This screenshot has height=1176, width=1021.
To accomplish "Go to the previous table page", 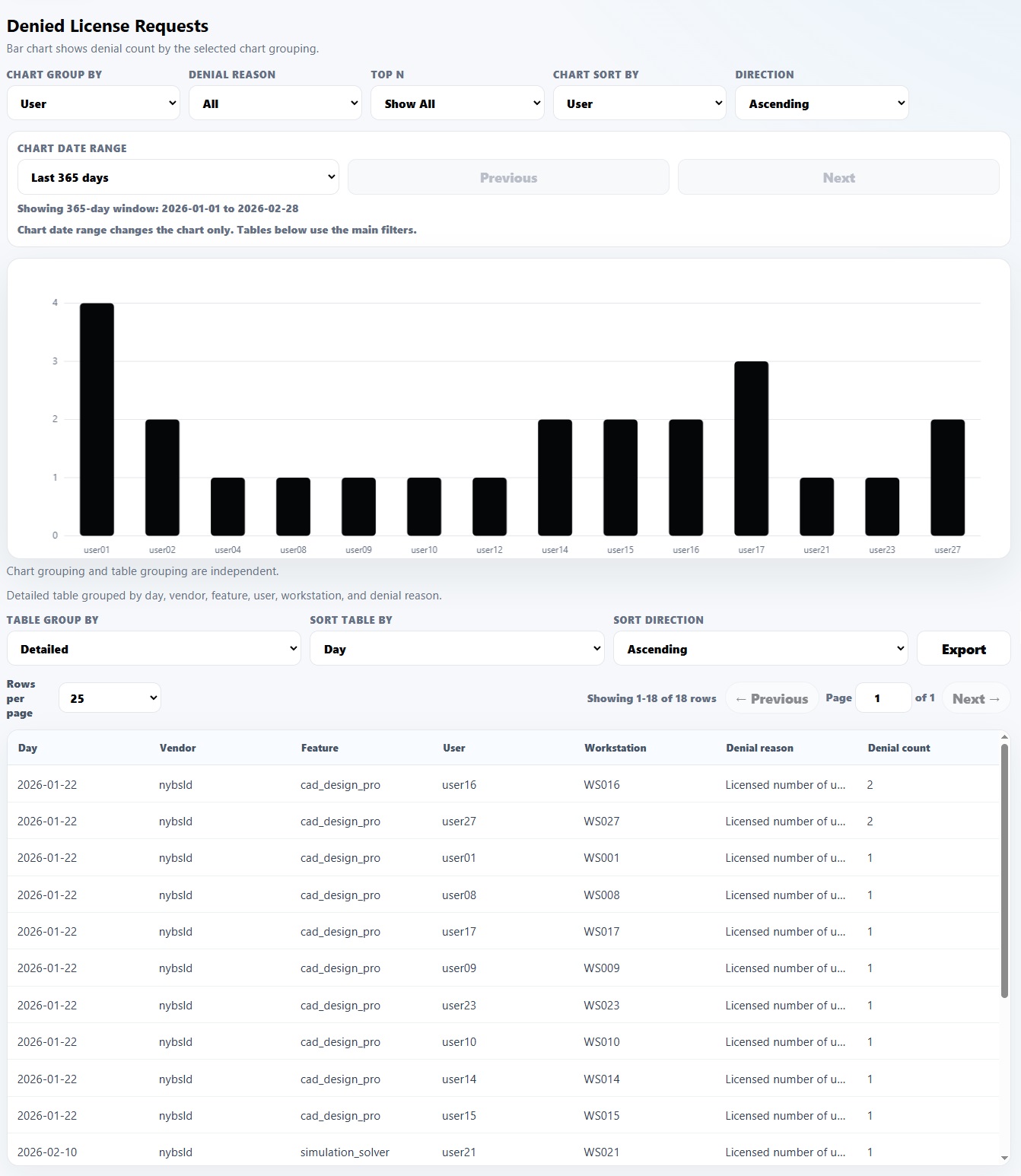I will (x=772, y=698).
